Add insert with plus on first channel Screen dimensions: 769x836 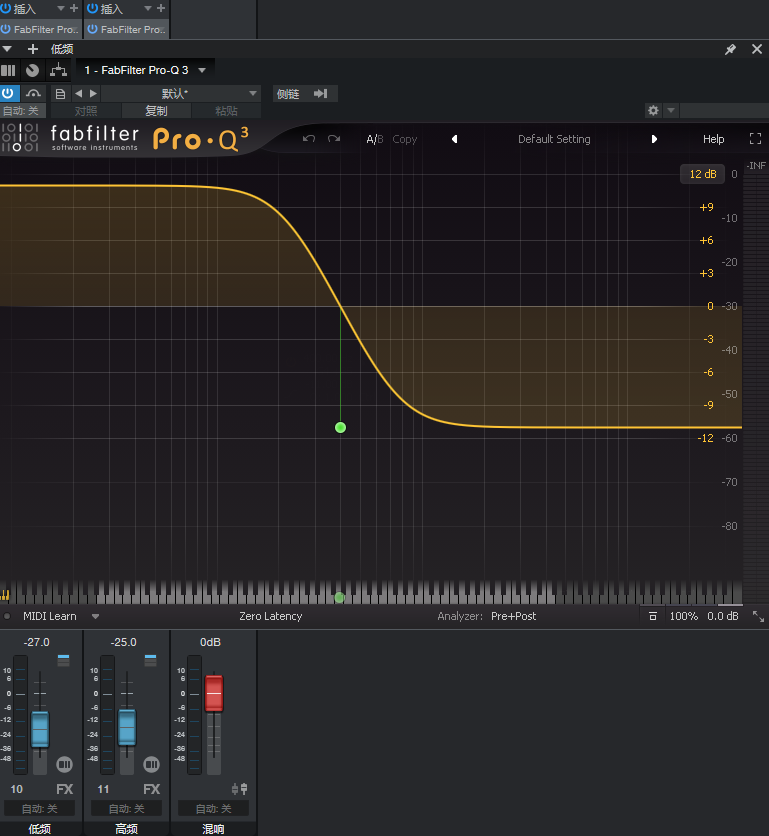click(74, 9)
